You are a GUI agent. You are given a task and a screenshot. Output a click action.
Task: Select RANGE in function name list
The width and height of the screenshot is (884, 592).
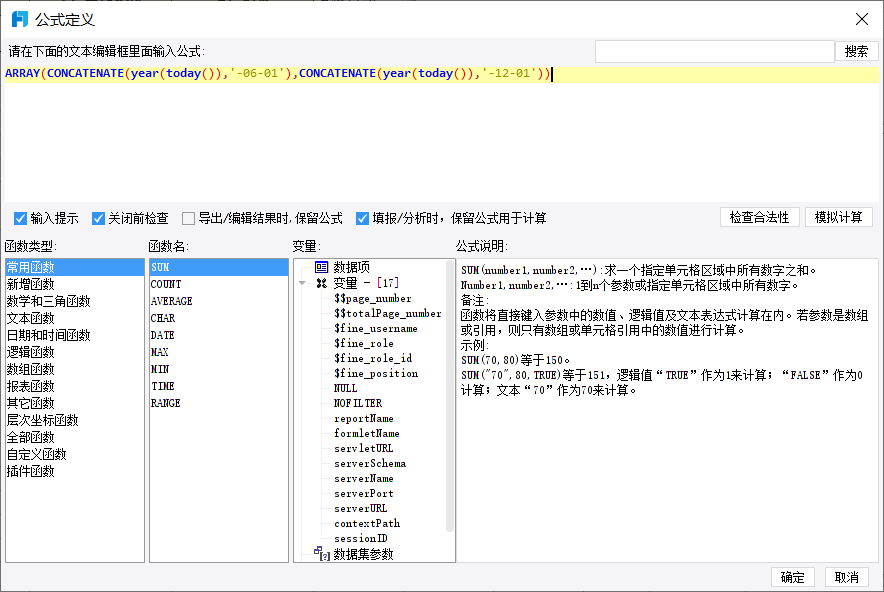coord(219,403)
